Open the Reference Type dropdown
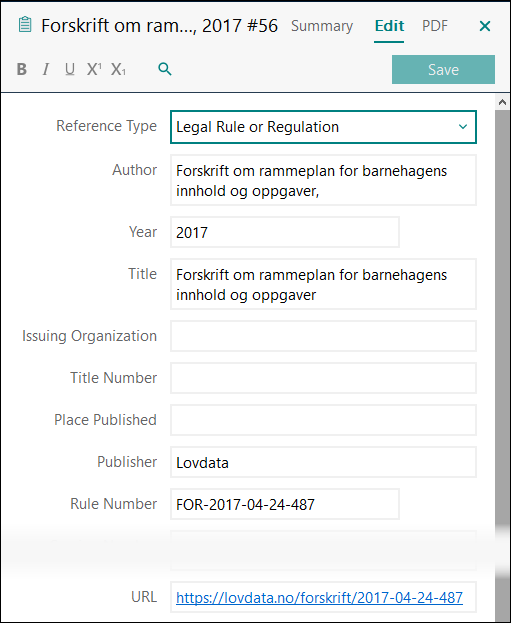Viewport: 511px width, 623px height. (323, 127)
